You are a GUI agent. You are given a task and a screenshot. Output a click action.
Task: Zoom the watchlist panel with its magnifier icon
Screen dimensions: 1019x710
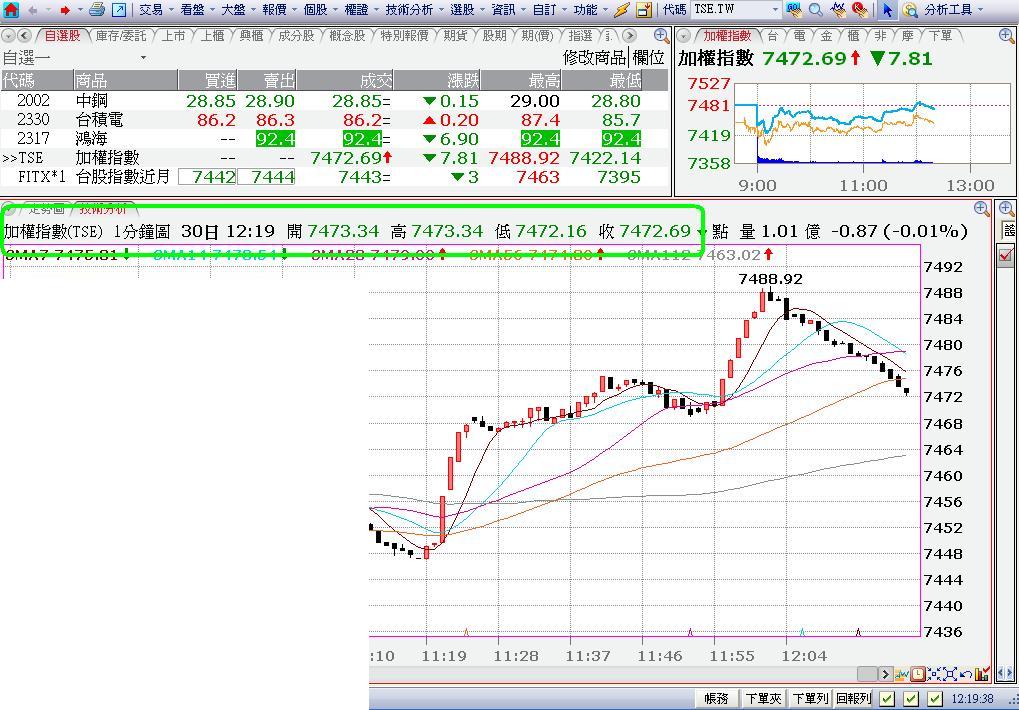(661, 36)
